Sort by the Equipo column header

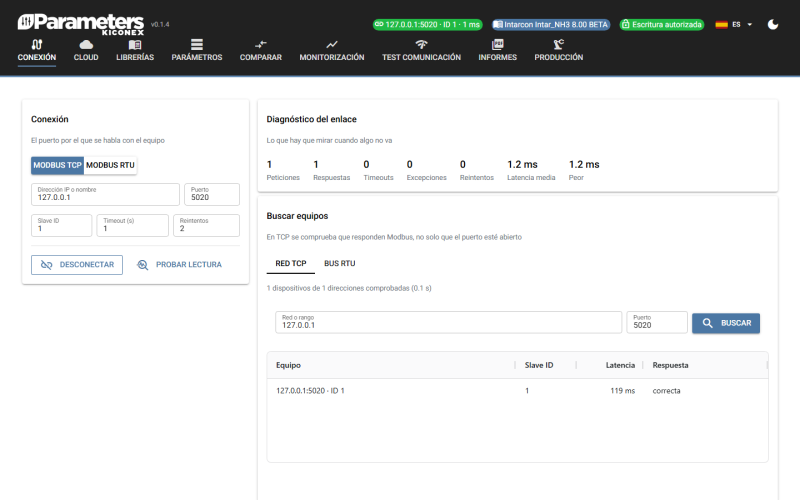tap(288, 365)
